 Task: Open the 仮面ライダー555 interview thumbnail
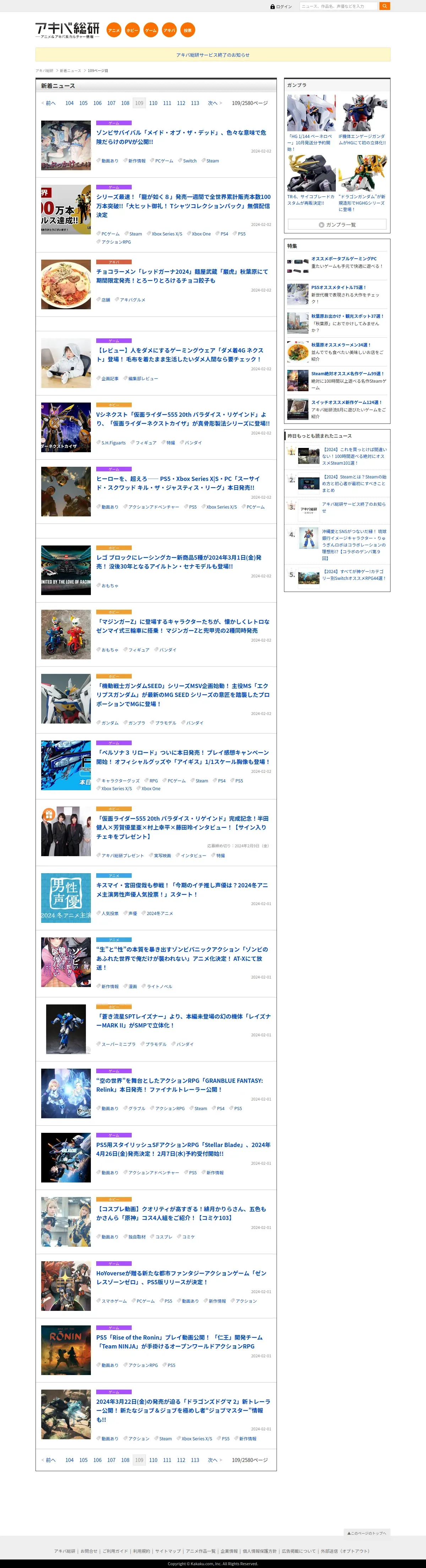click(x=66, y=831)
